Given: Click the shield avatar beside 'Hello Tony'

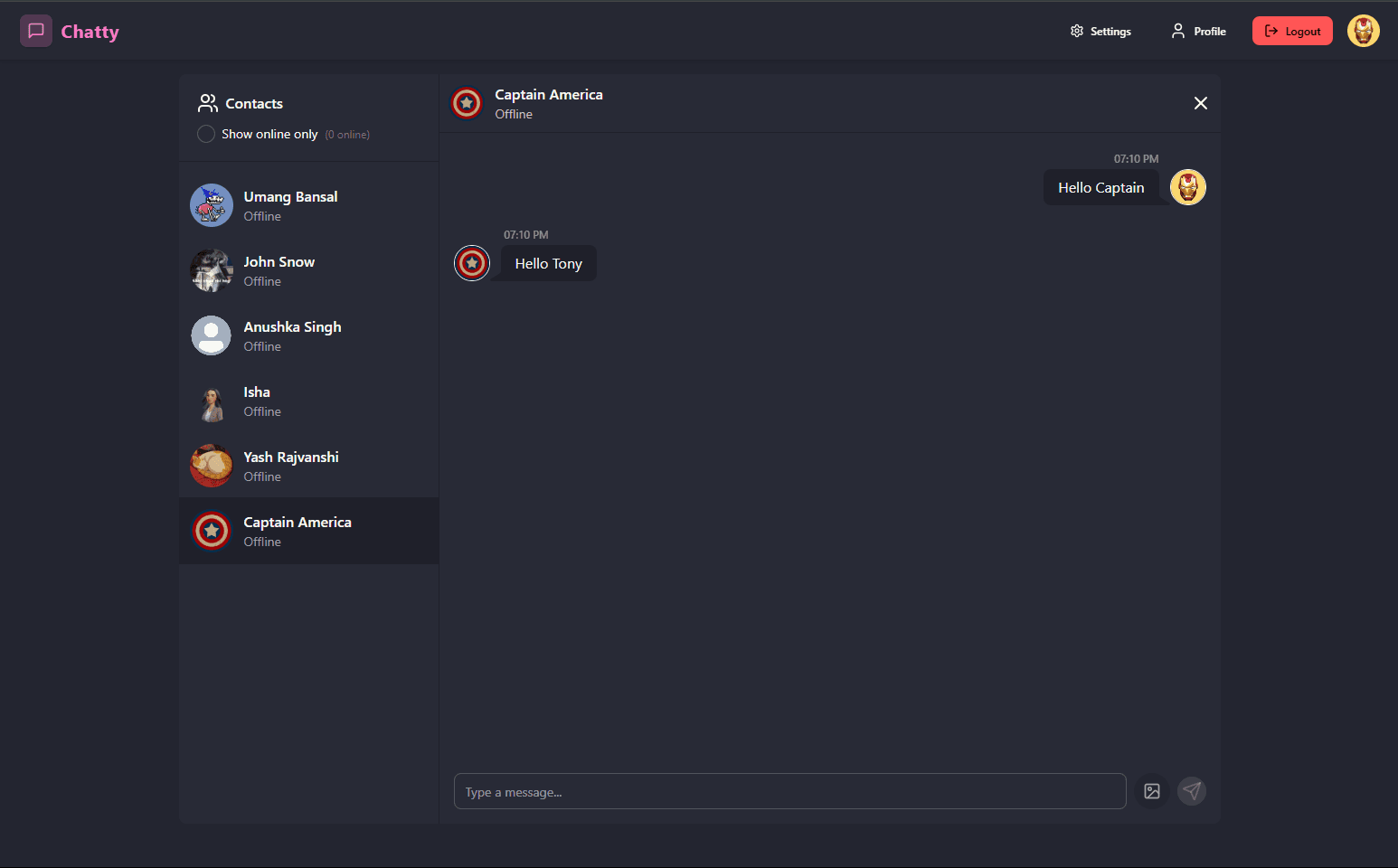Looking at the screenshot, I should [472, 263].
